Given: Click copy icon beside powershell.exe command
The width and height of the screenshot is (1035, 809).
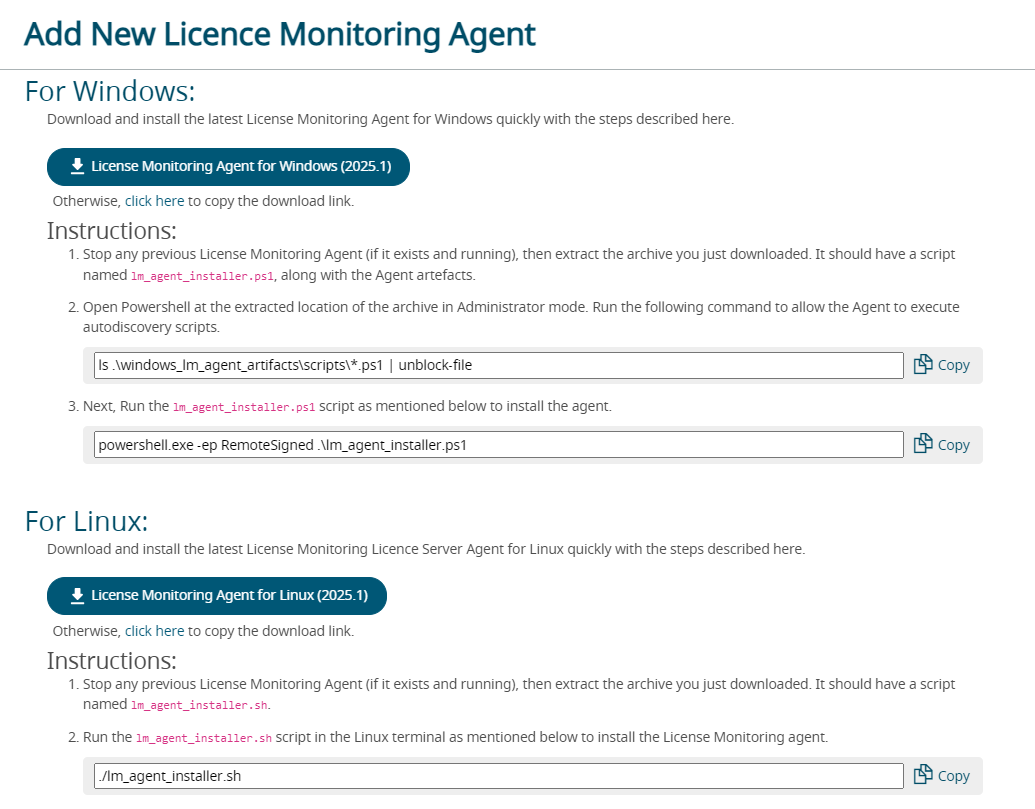Looking at the screenshot, I should click(923, 444).
